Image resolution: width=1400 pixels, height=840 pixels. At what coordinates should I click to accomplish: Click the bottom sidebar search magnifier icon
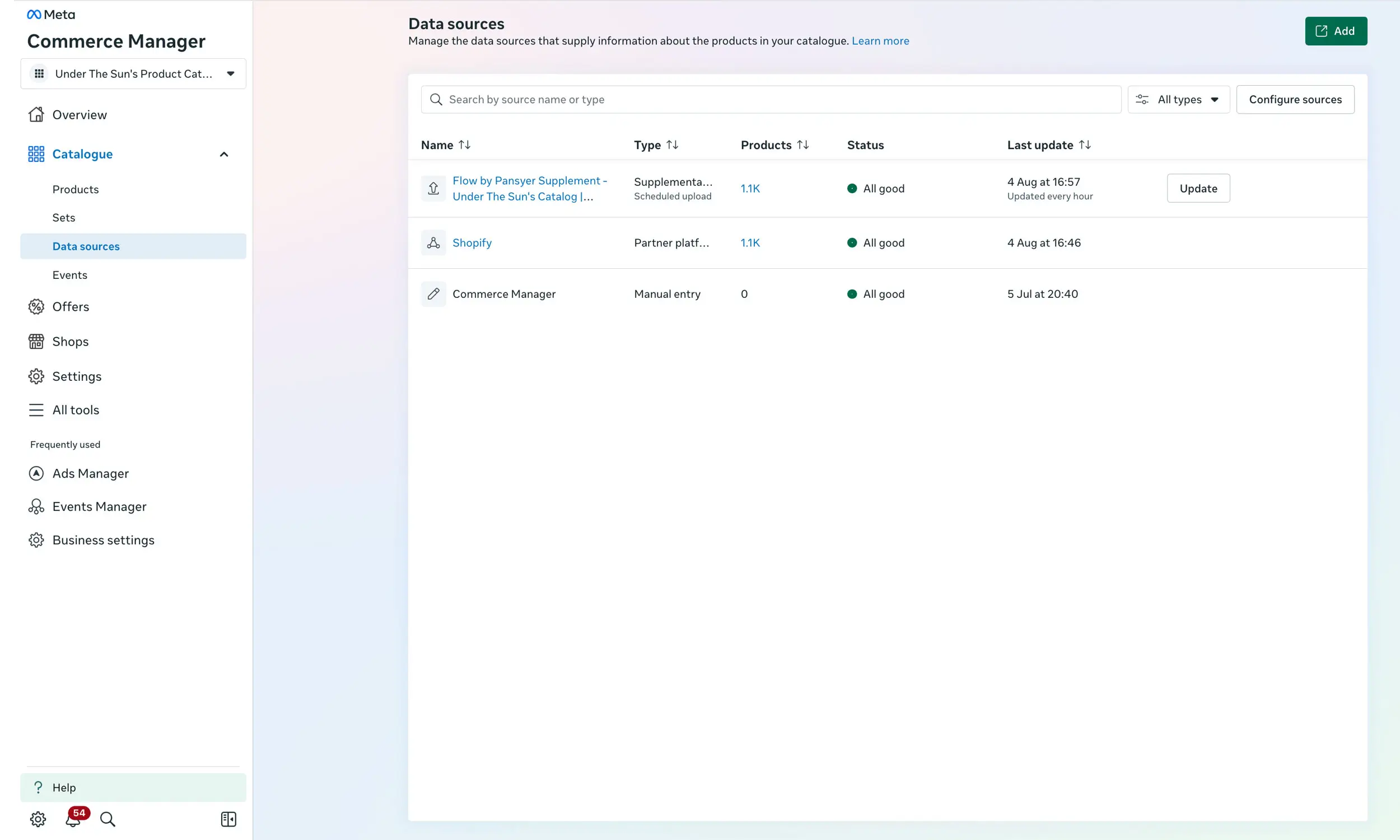(108, 819)
